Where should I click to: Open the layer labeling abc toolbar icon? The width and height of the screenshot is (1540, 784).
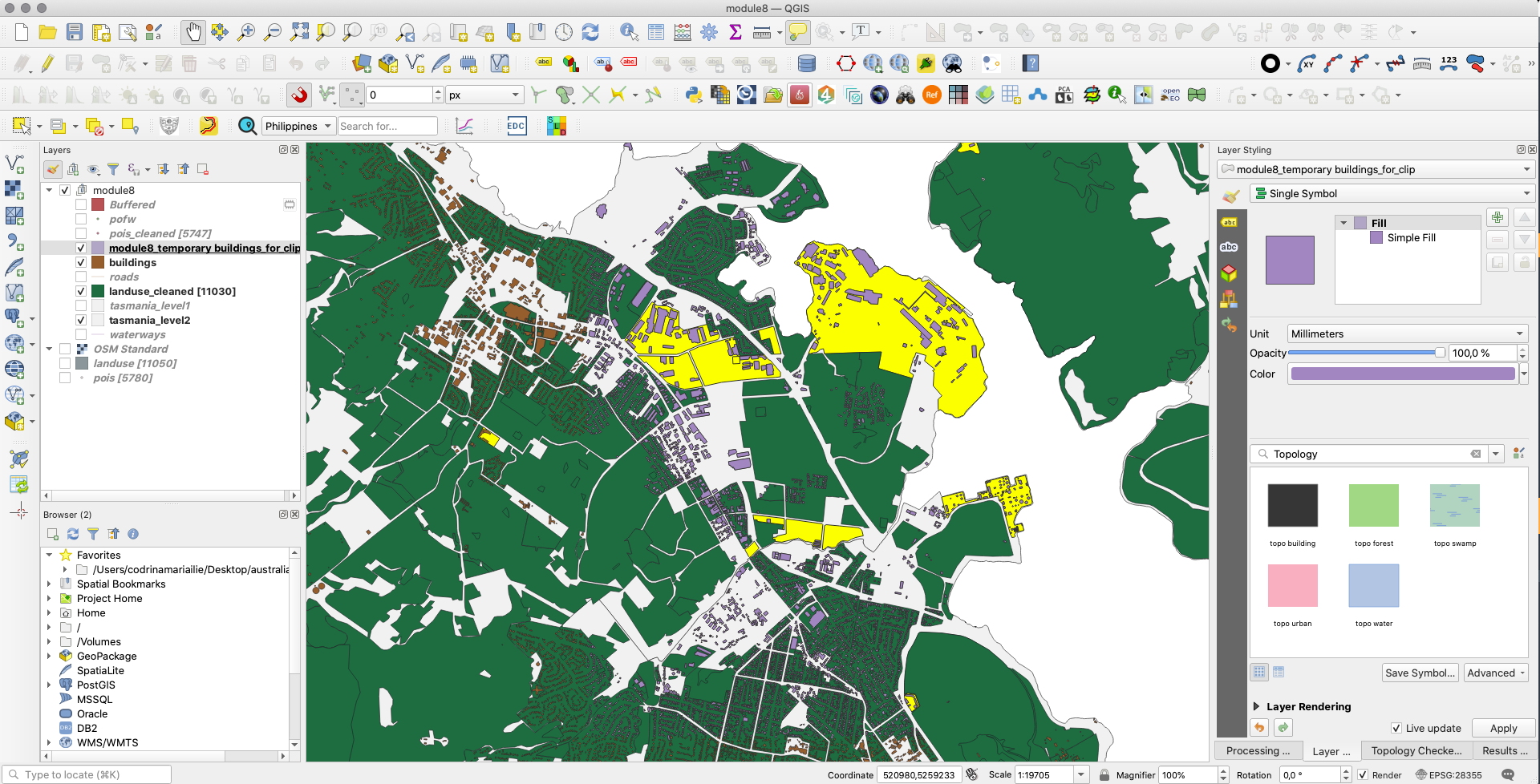click(x=544, y=63)
